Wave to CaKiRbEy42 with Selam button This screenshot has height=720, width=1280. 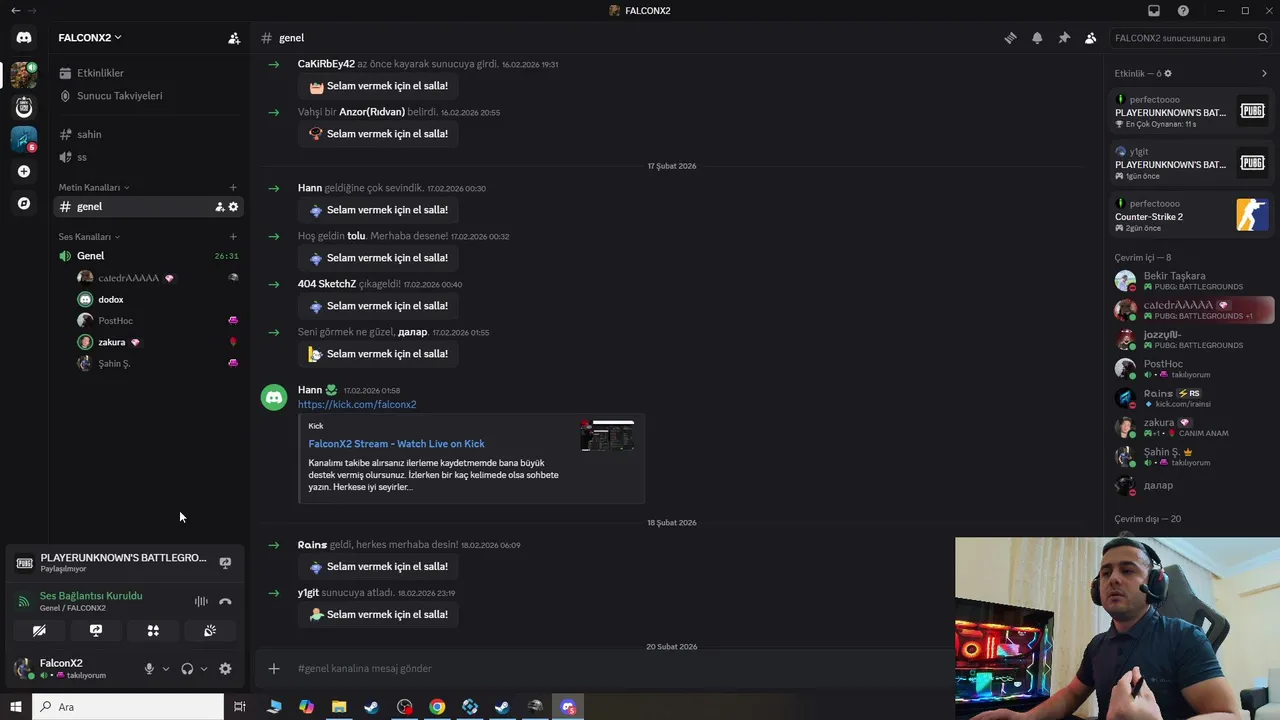[x=378, y=86]
